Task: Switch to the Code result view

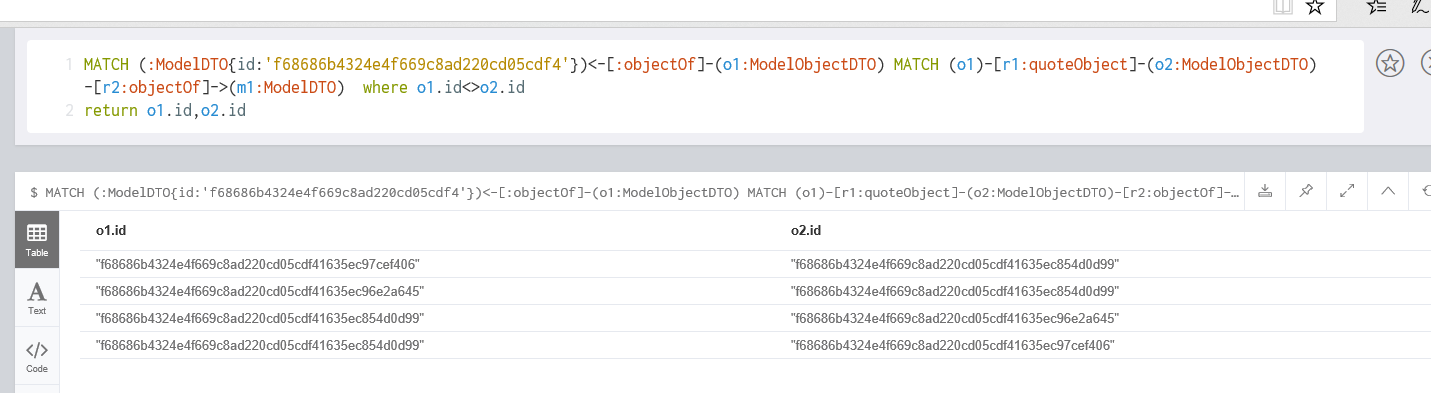Action: [x=37, y=356]
